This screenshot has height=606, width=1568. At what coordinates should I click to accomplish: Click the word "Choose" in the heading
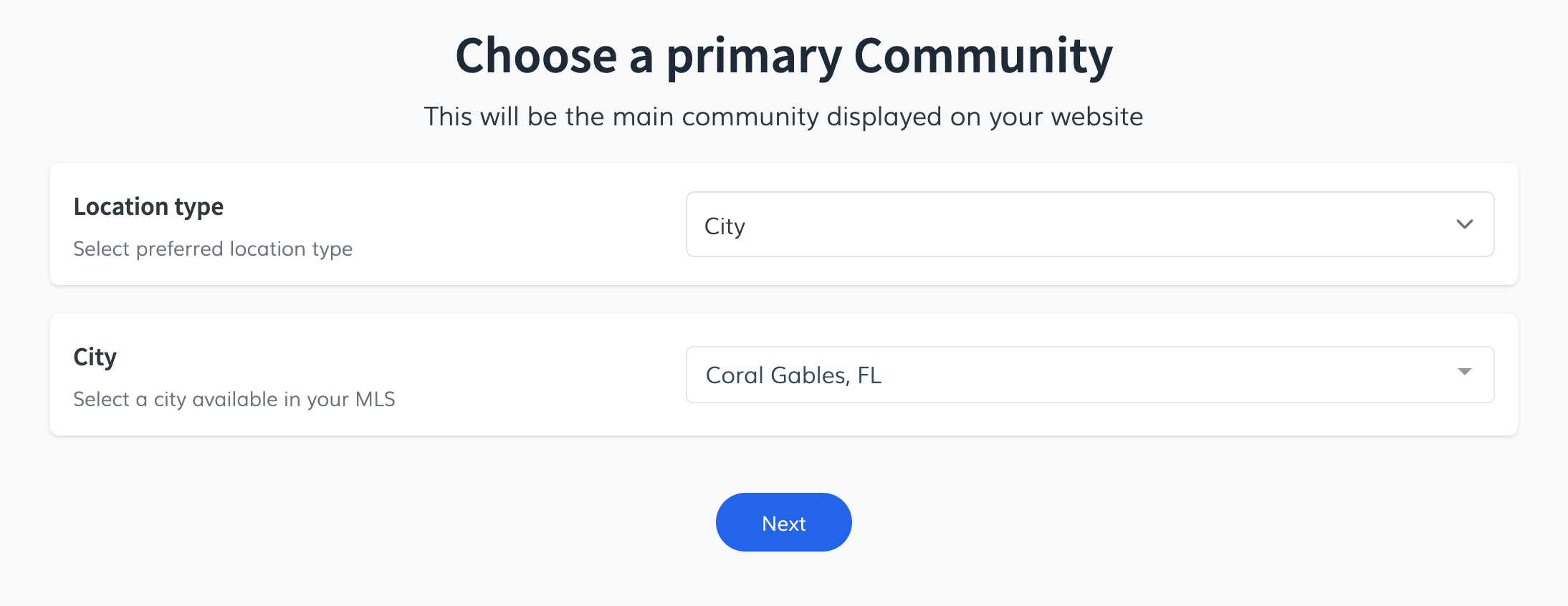(536, 56)
